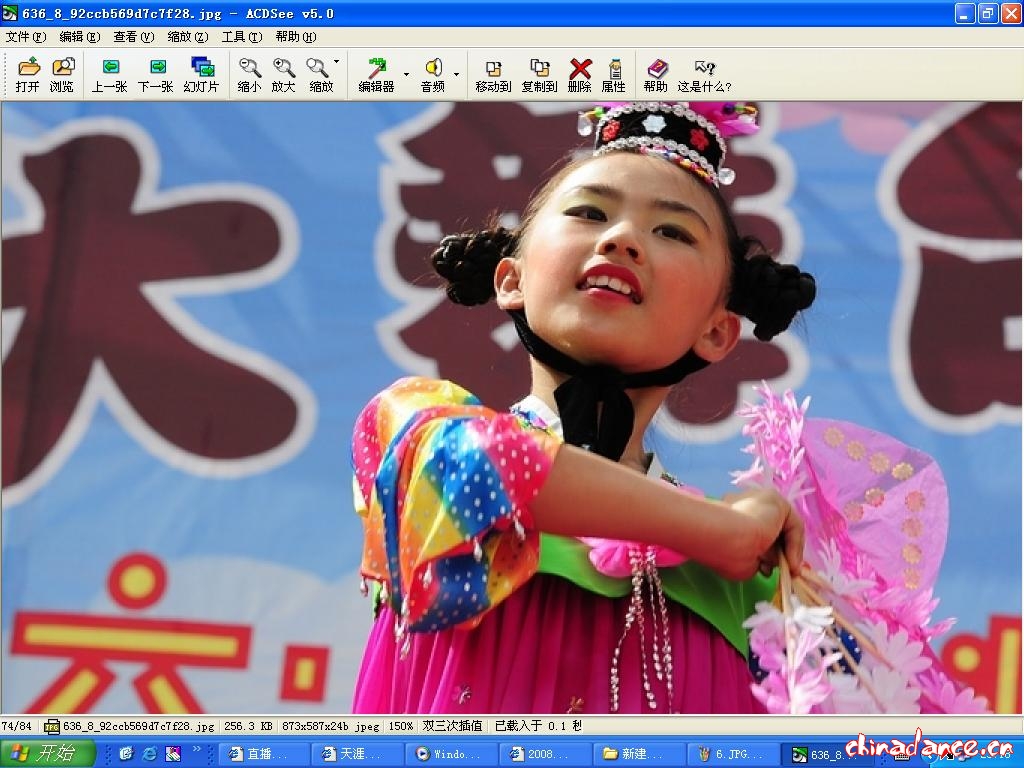Zoom in using 放大 magnifier icon
This screenshot has height=768, width=1024.
tap(283, 74)
